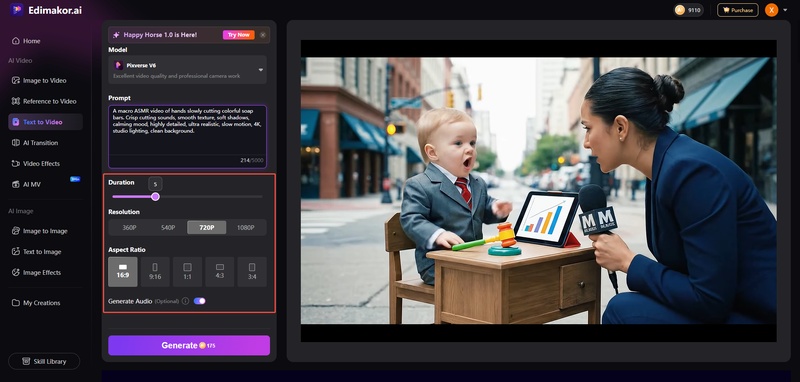This screenshot has height=382, width=800.
Task: Click the Generate button
Action: [x=189, y=346]
